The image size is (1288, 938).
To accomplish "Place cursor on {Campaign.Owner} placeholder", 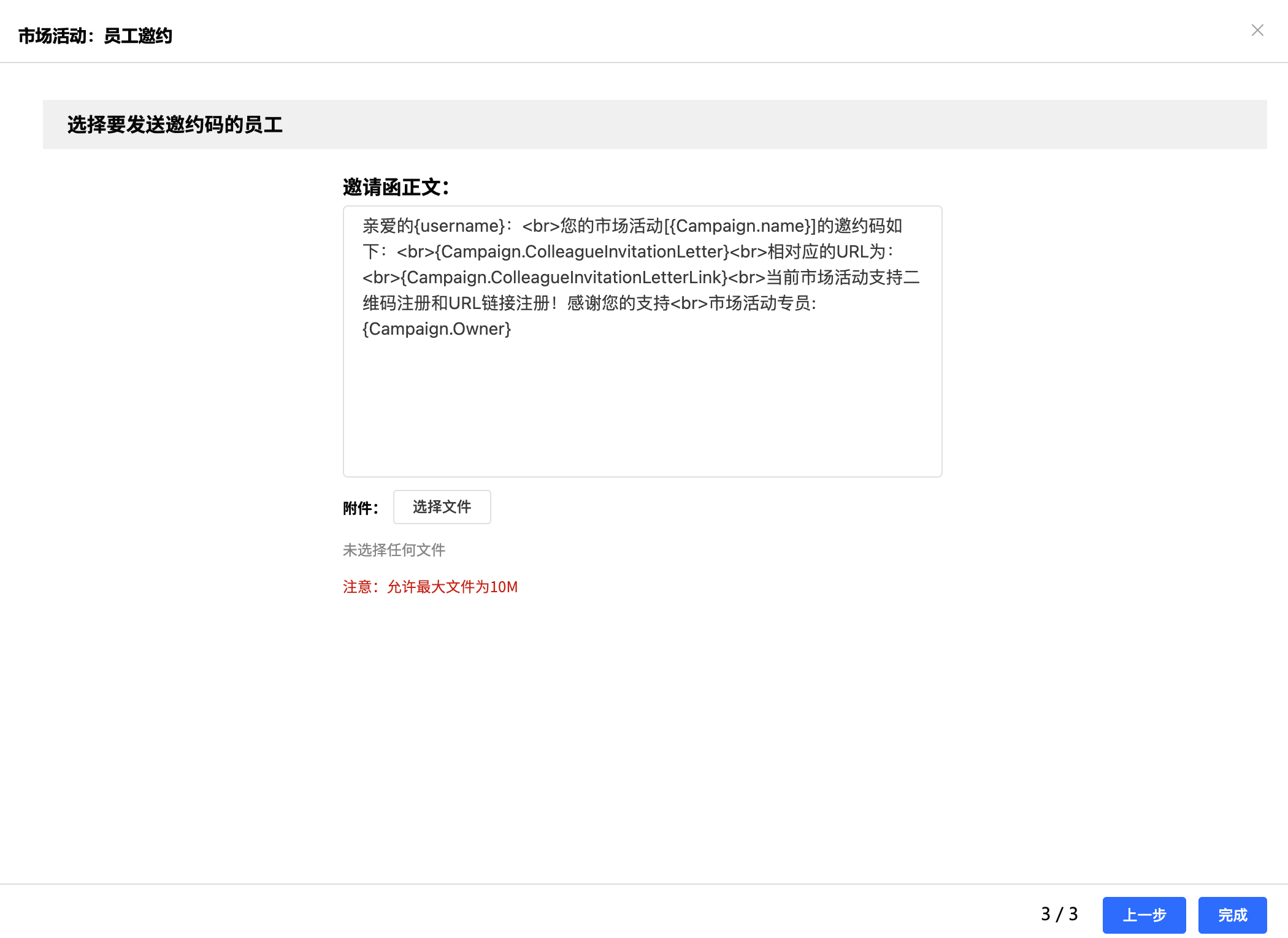I will tap(437, 329).
